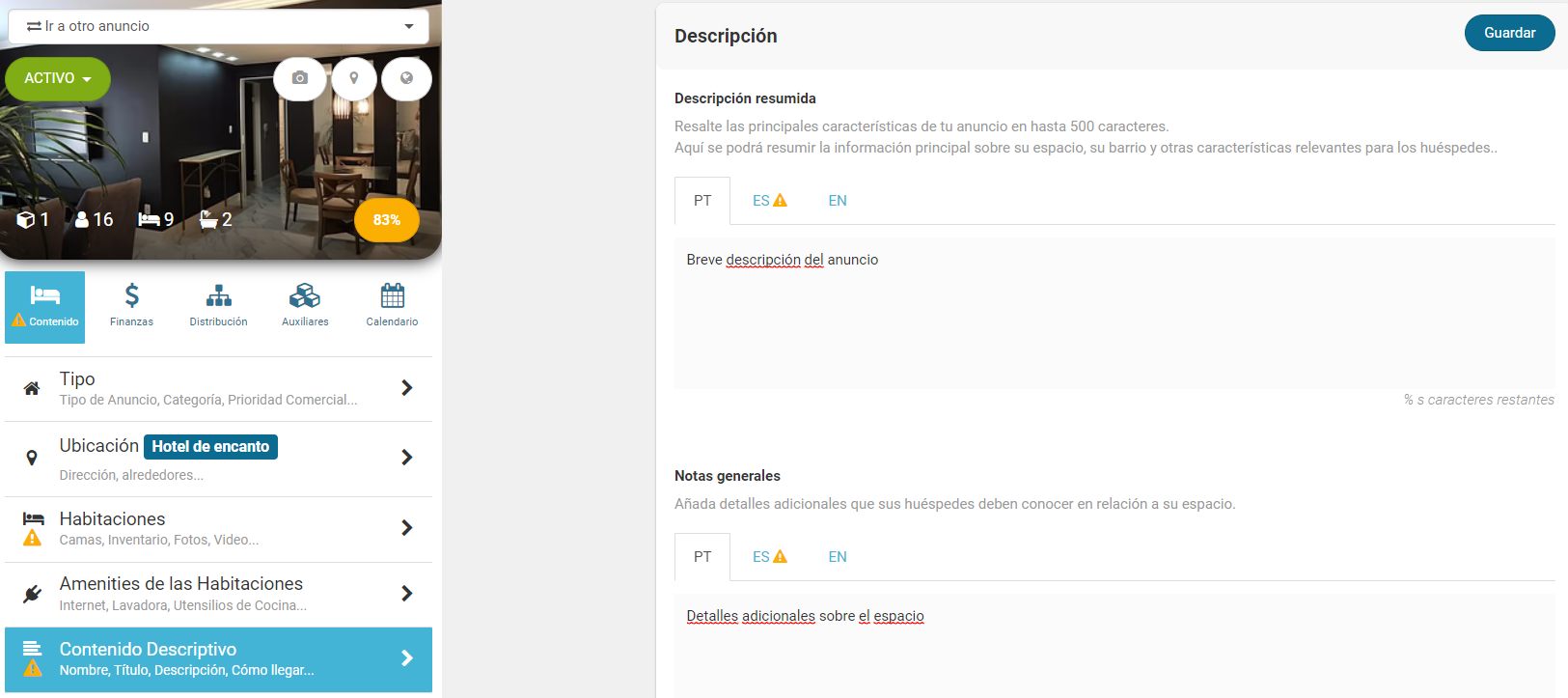Click the guests count person icon
The width and height of the screenshot is (1568, 698).
click(82, 220)
